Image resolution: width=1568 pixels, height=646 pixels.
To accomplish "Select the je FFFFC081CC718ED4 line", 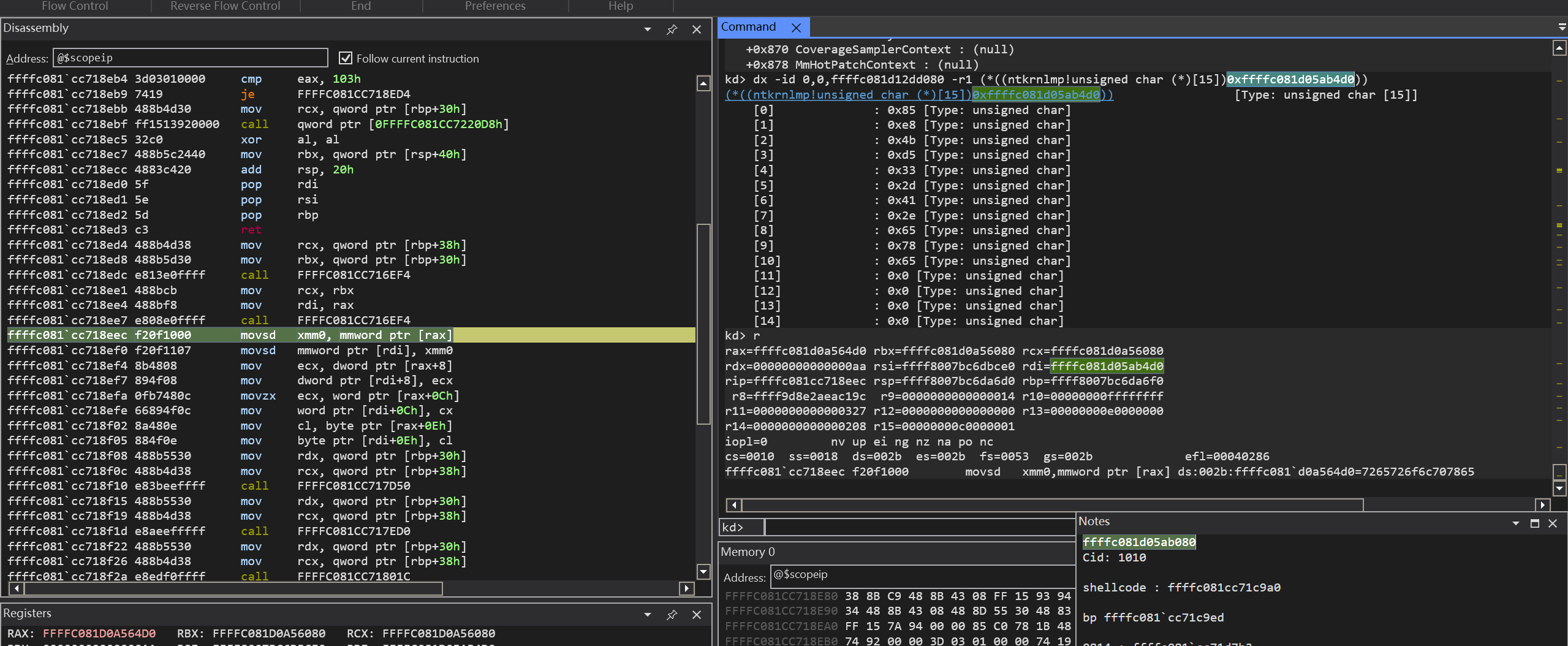I will tap(351, 94).
